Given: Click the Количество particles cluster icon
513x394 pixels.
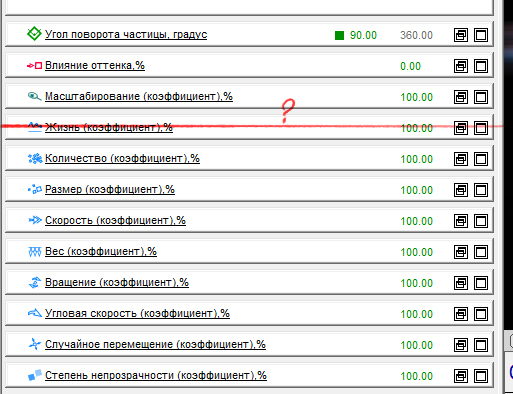Looking at the screenshot, I should [35, 158].
